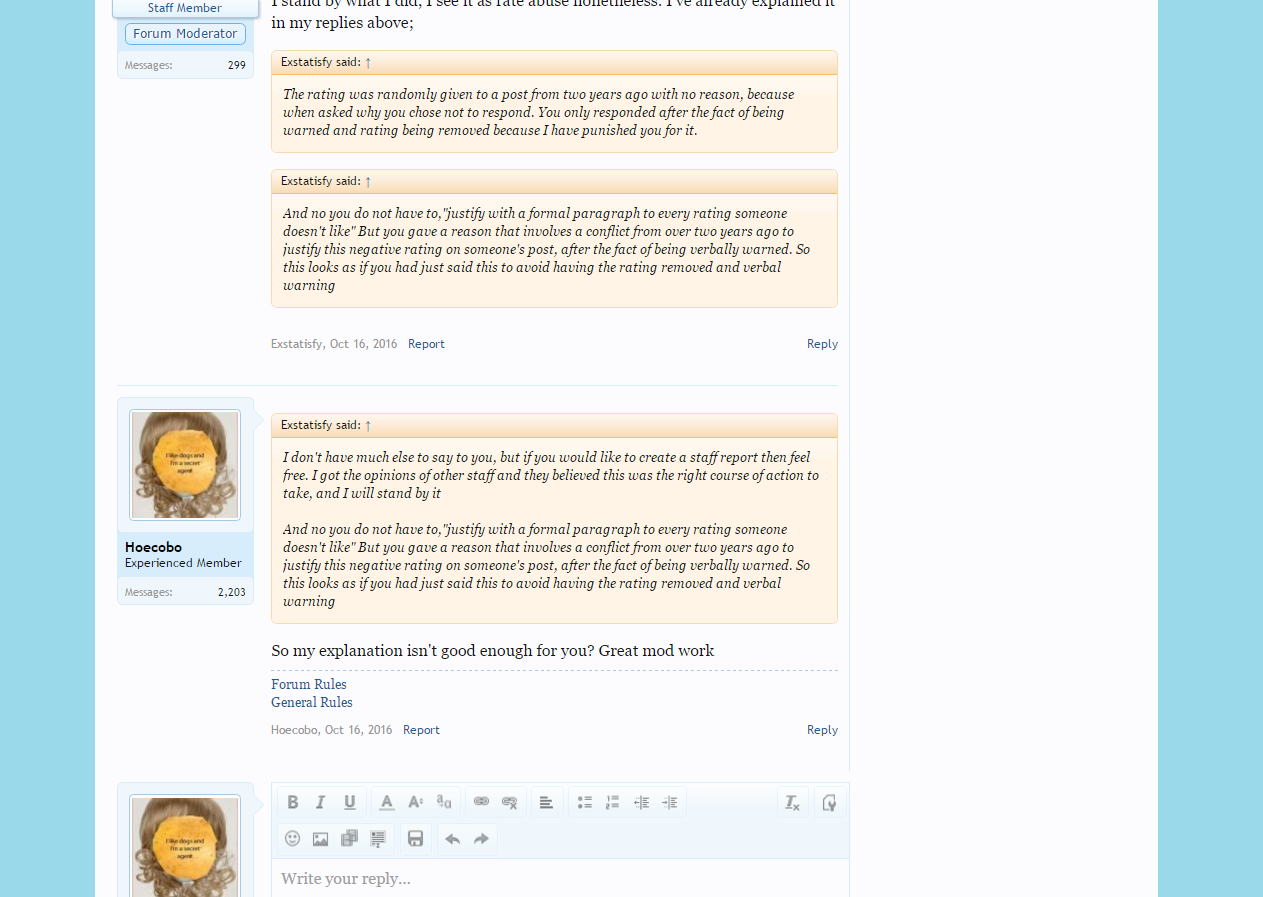The image size is (1263, 897).
Task: Report Exstatisfy's Oct 16 post
Action: pyautogui.click(x=426, y=344)
